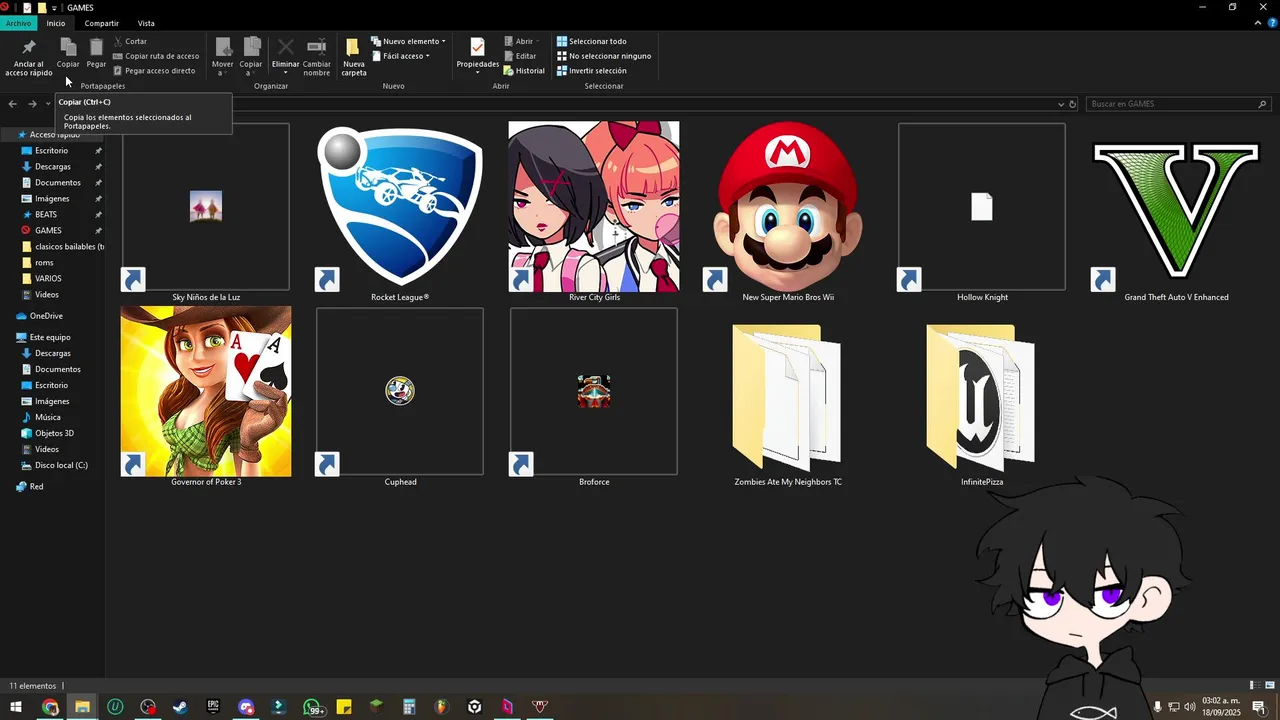Open the Nuevo elemento dropdown
Viewport: 1280px width, 720px height.
409,41
